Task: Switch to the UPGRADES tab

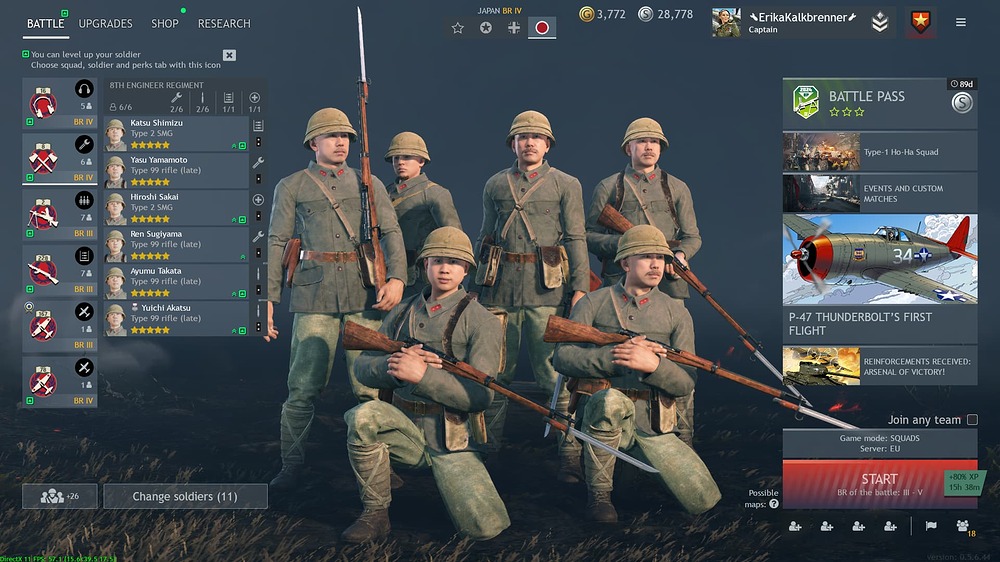Action: (x=105, y=24)
